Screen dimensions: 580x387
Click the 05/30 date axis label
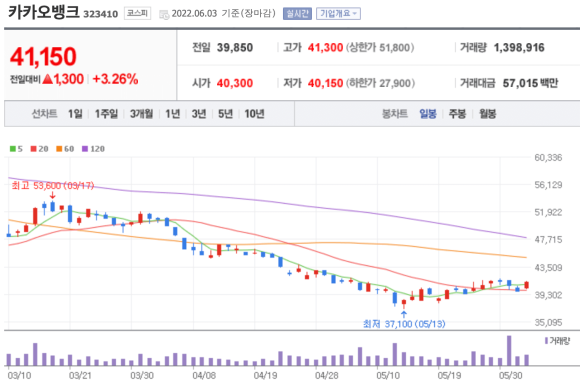511,376
